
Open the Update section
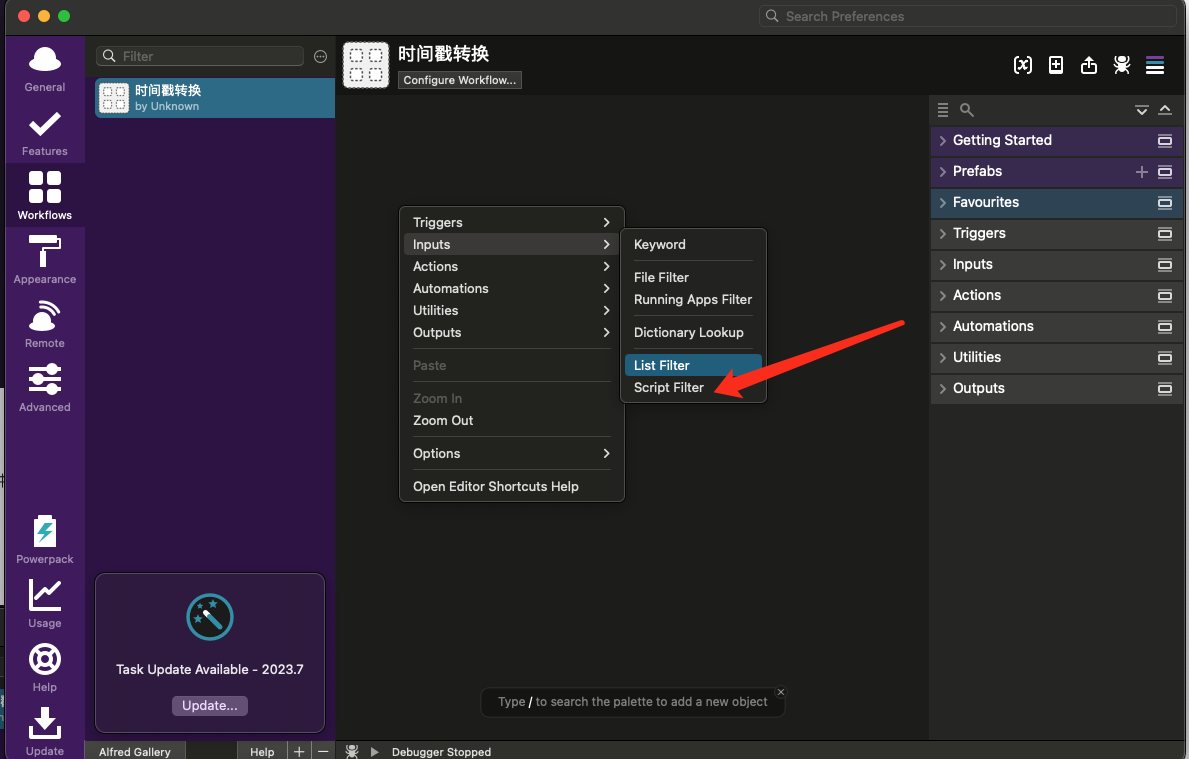(45, 731)
